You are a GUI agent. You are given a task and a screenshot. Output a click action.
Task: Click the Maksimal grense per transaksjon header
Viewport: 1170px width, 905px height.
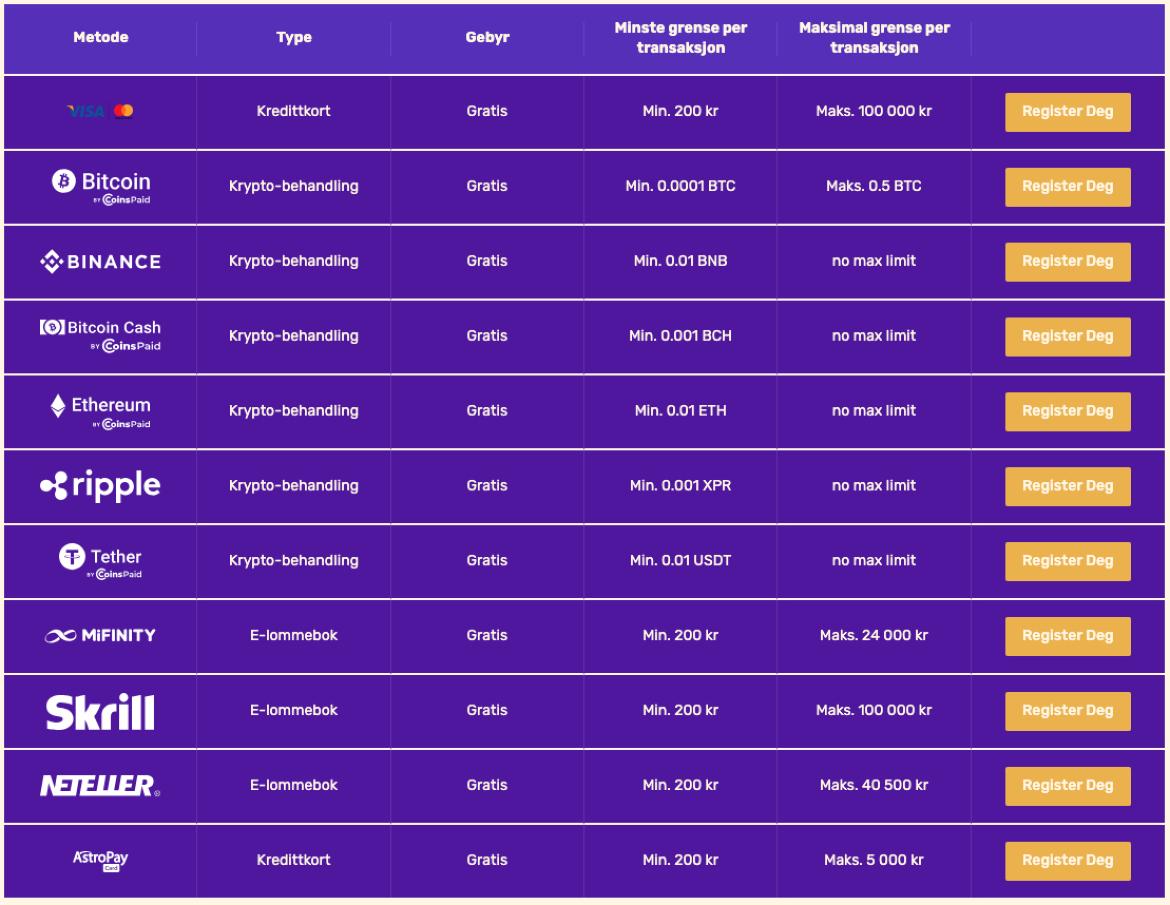(874, 37)
